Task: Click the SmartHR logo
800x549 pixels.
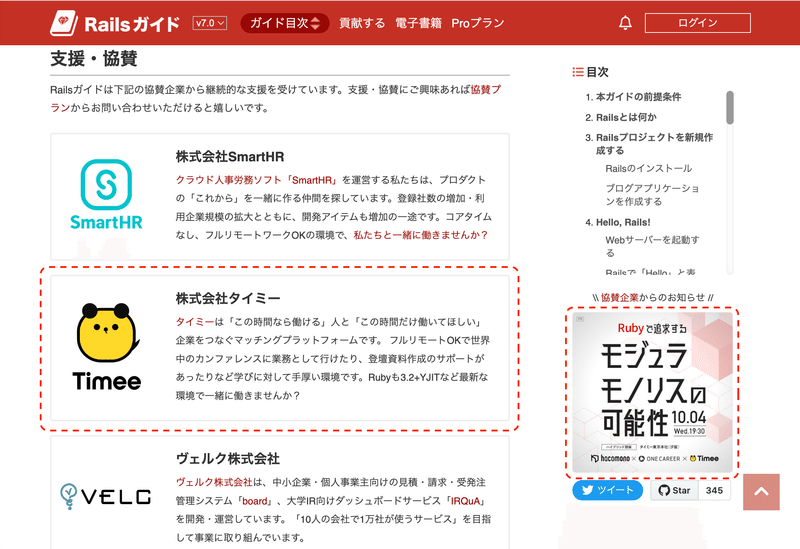Action: (106, 194)
